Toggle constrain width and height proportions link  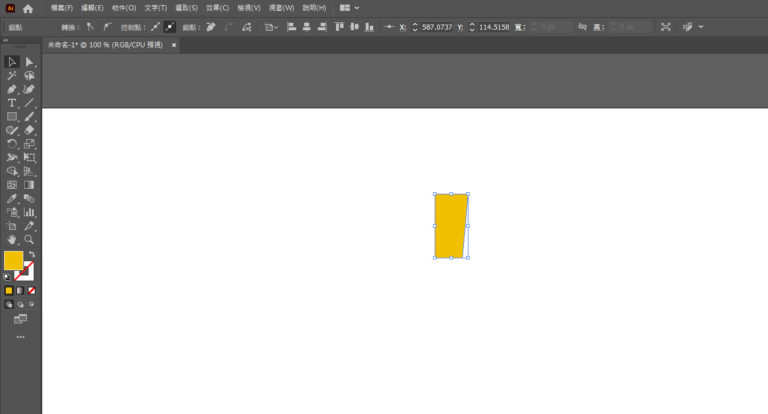click(582, 27)
